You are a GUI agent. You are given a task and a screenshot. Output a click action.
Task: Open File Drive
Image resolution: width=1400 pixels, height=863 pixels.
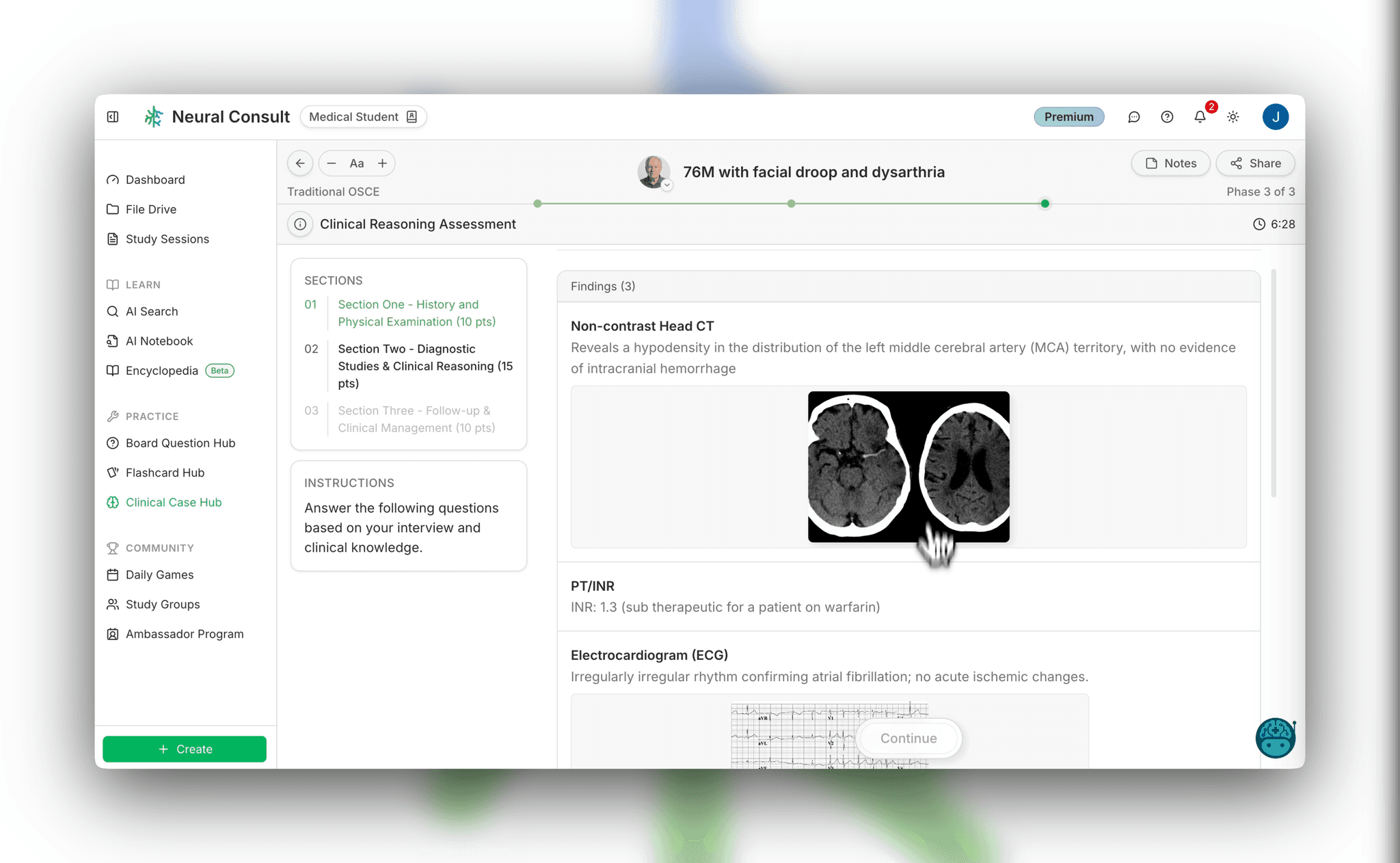click(x=151, y=209)
